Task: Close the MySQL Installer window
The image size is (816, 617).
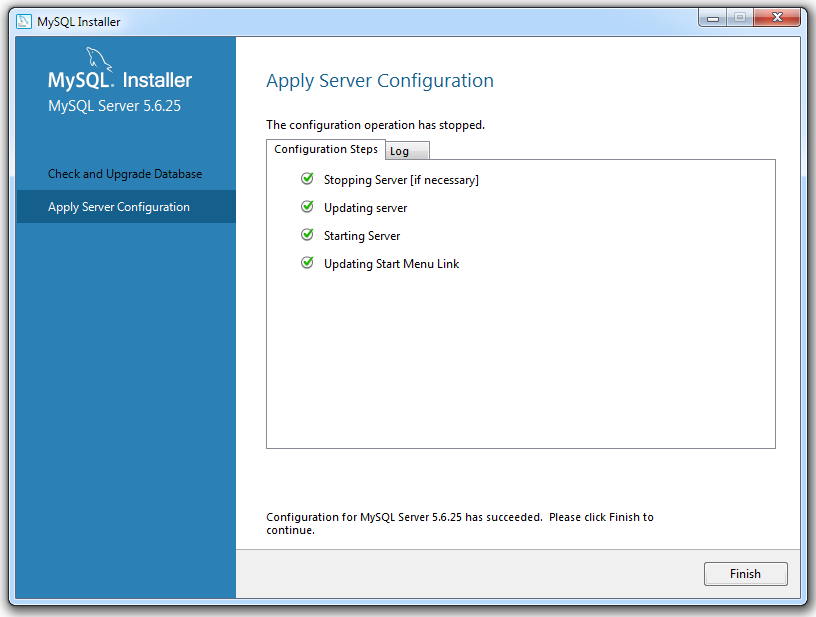Action: 776,18
